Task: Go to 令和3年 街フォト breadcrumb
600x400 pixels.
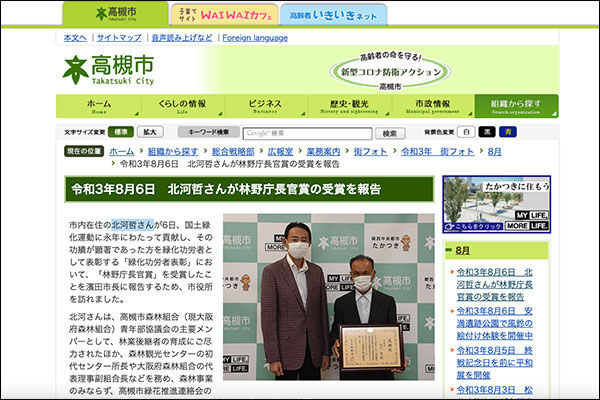Action: pos(437,152)
